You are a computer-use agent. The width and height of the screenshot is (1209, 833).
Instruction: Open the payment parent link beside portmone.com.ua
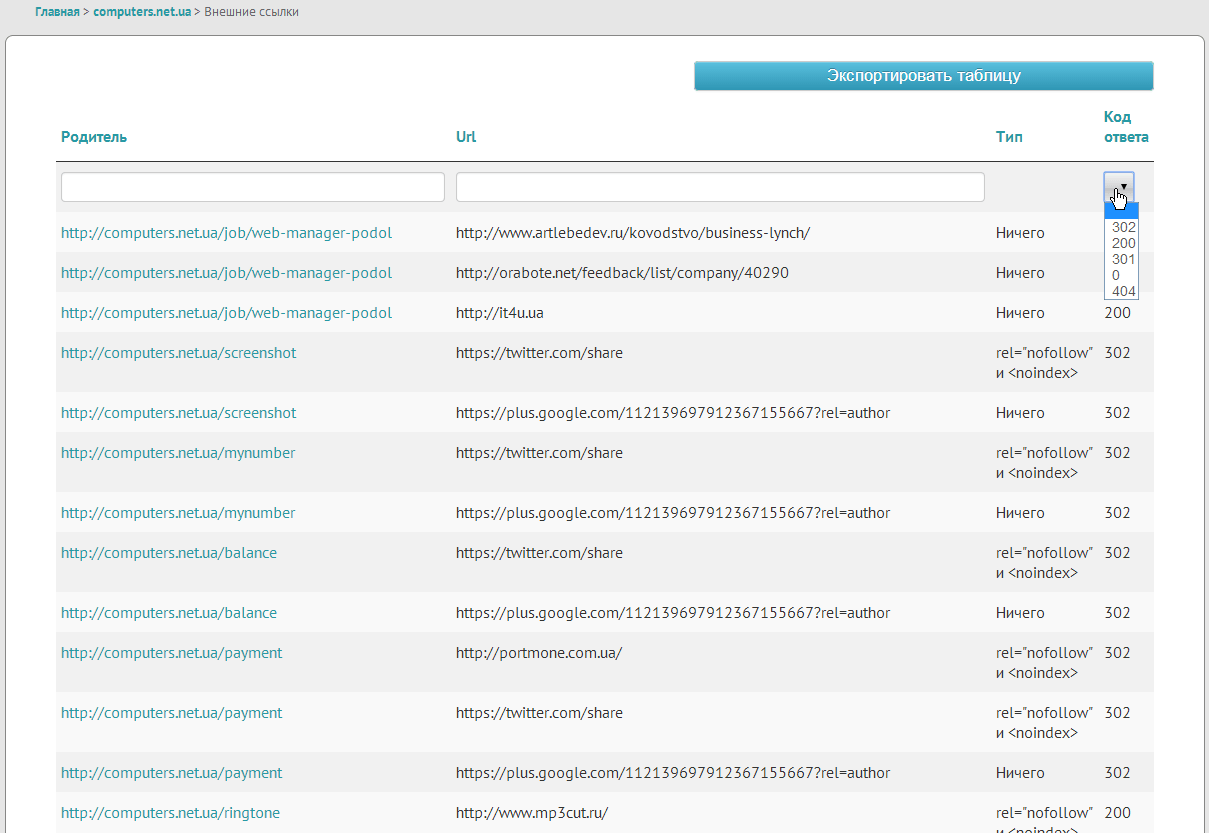(x=171, y=653)
